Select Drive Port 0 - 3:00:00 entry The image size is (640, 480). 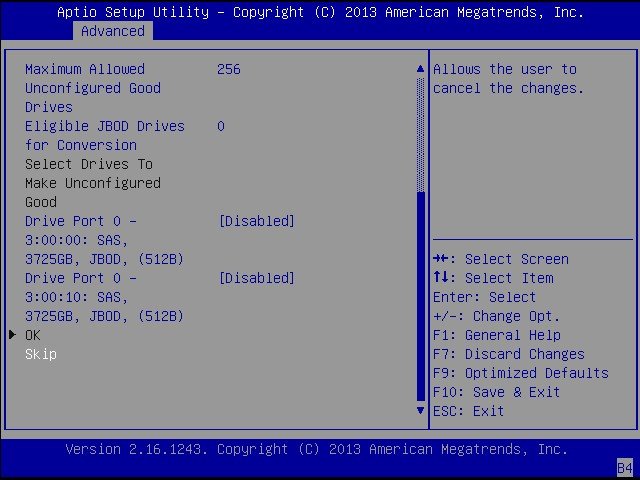104,240
